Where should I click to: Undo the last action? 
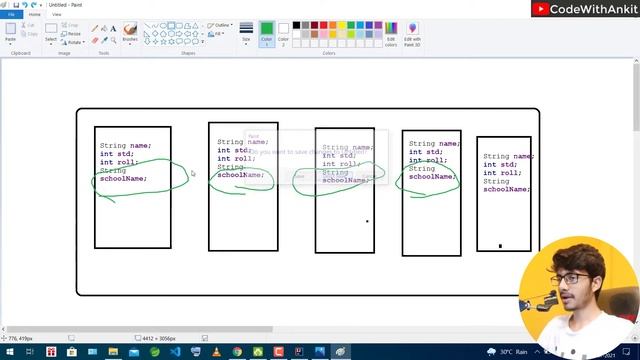coord(24,5)
